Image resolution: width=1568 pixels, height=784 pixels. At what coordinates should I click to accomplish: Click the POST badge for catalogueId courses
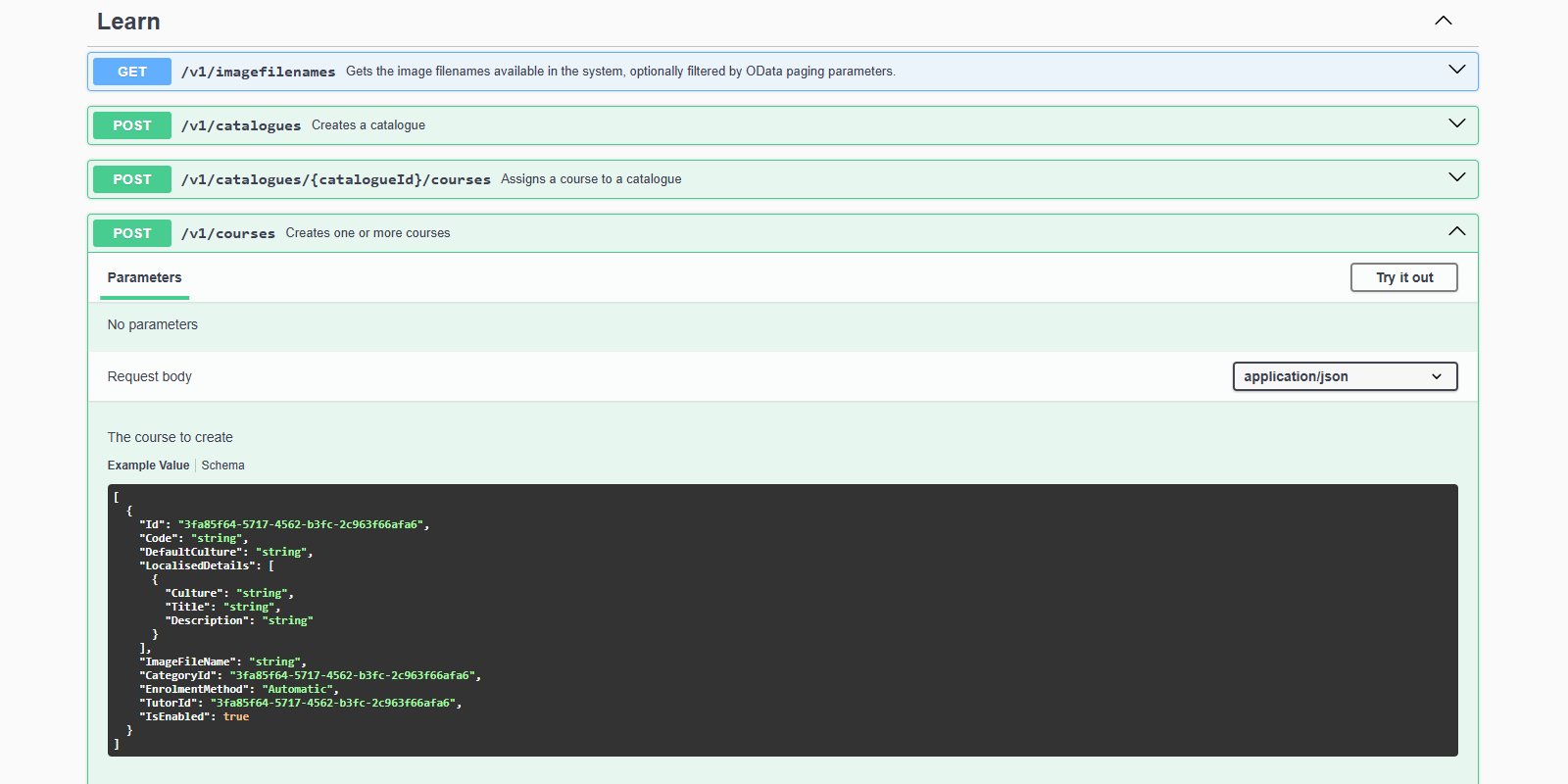point(132,179)
